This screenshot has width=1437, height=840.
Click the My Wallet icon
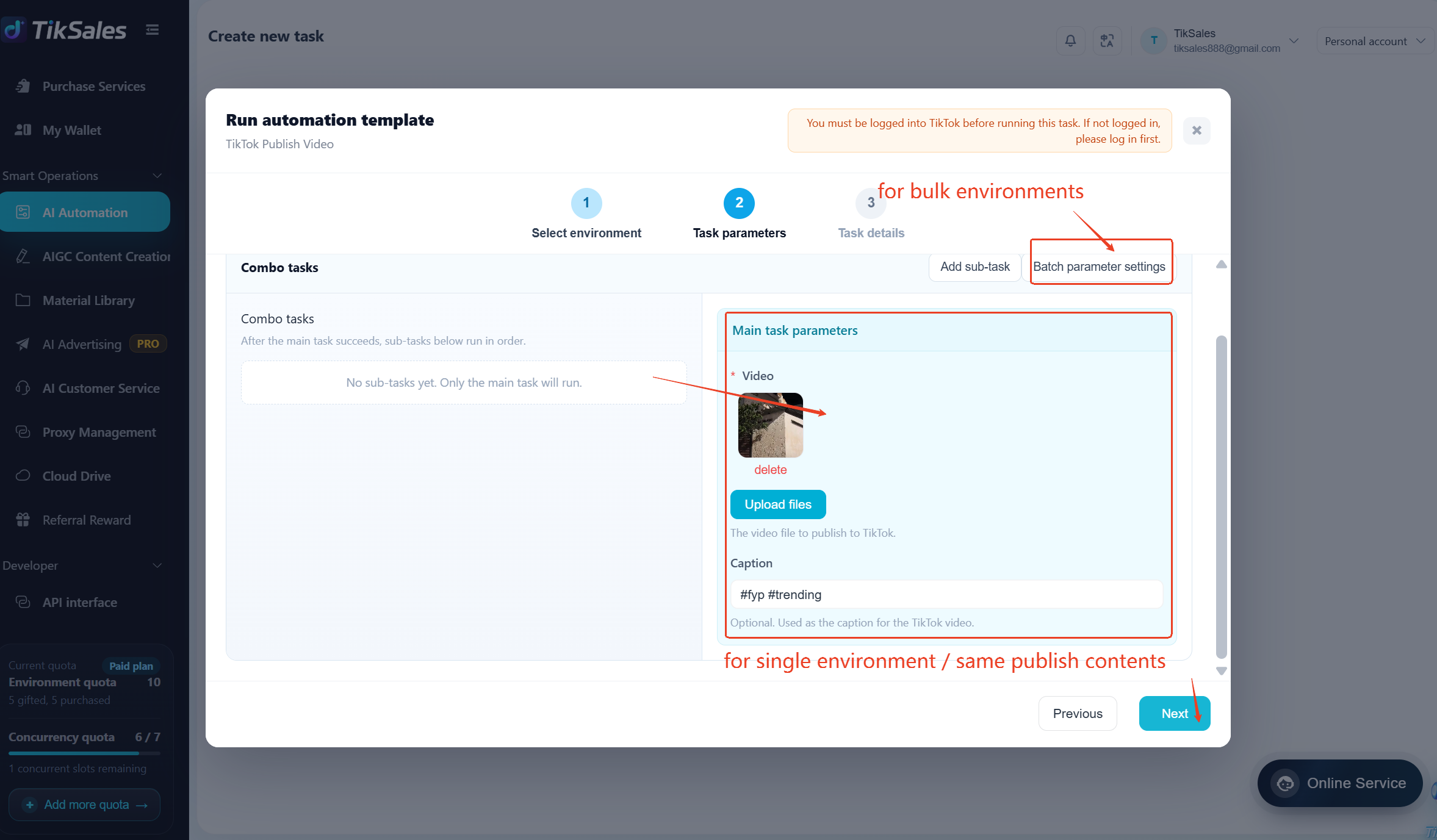coord(23,130)
